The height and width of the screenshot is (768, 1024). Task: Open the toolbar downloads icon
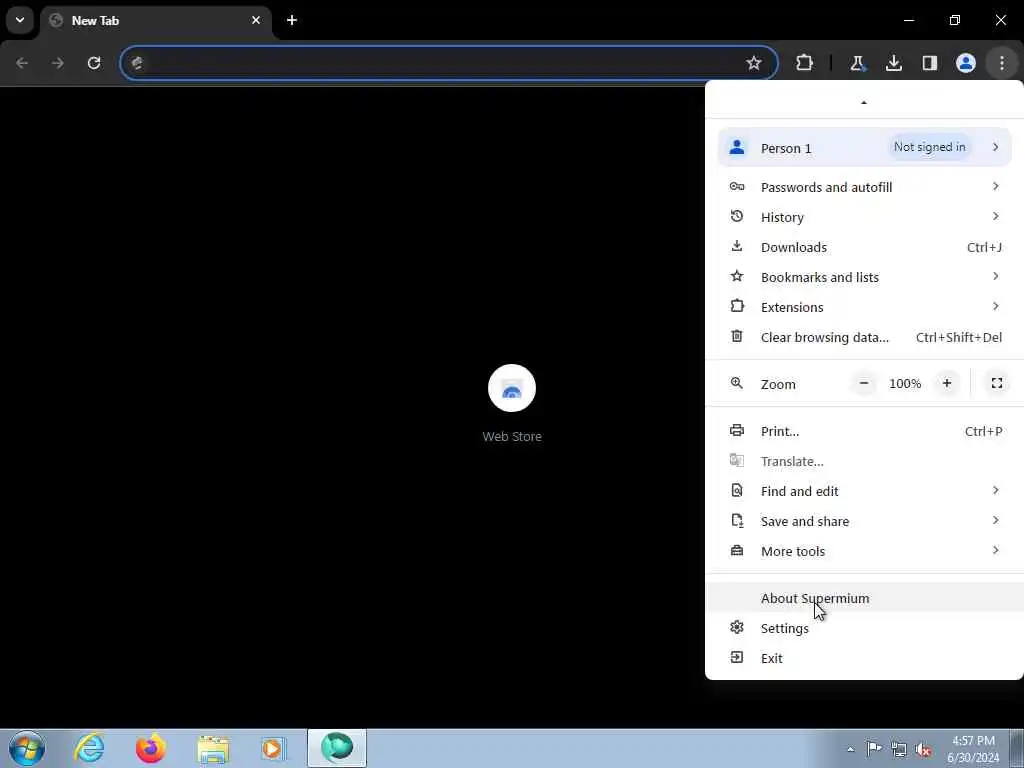pos(893,63)
